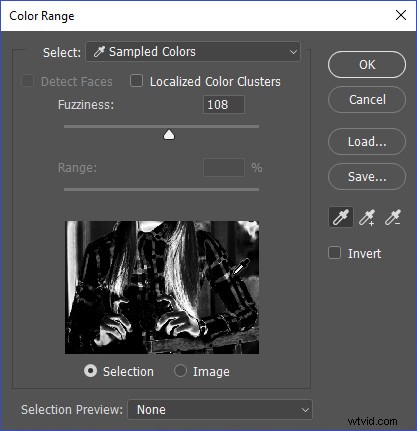Choose the Image preview radio button

(x=180, y=371)
